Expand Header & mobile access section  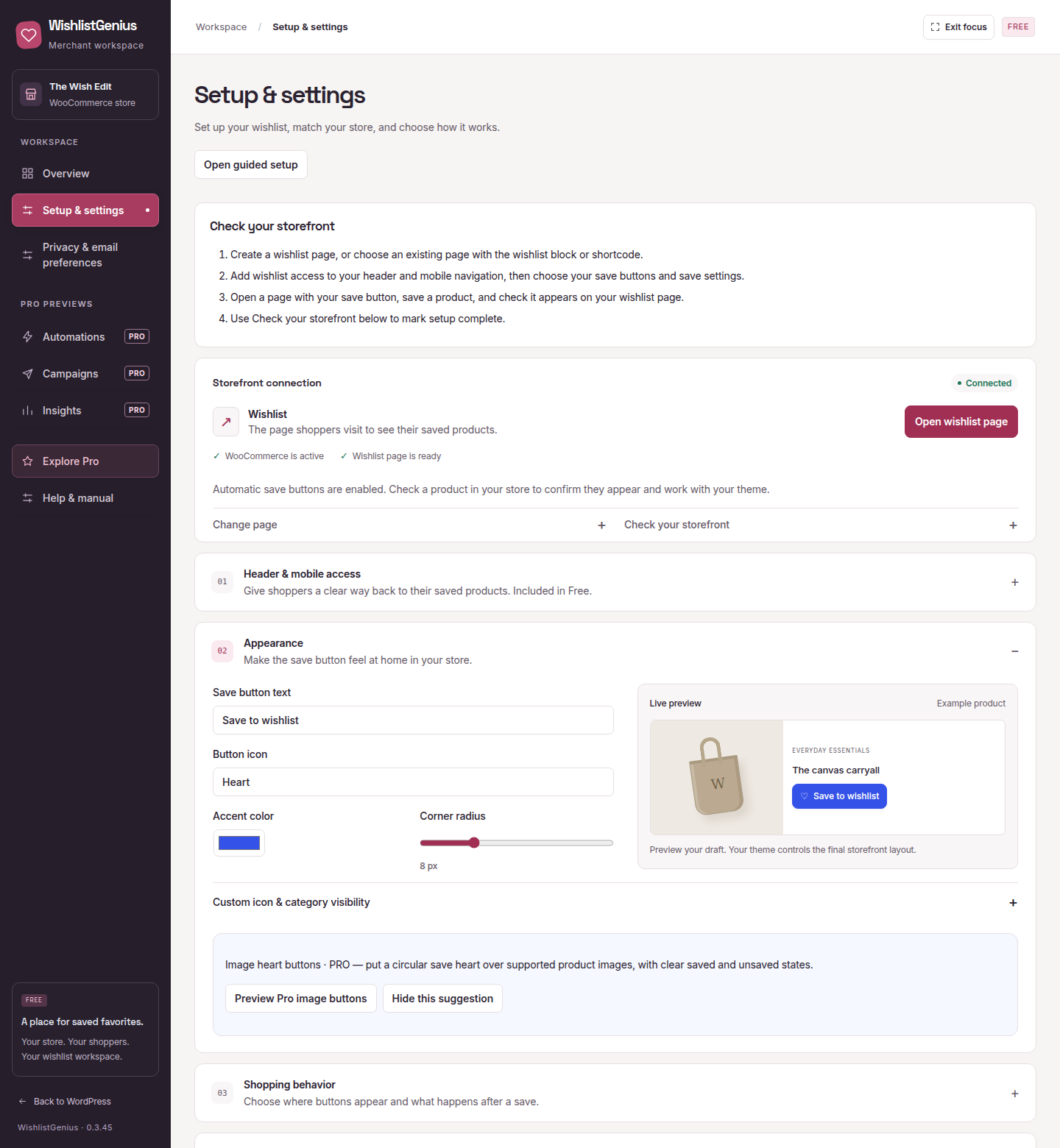point(615,582)
